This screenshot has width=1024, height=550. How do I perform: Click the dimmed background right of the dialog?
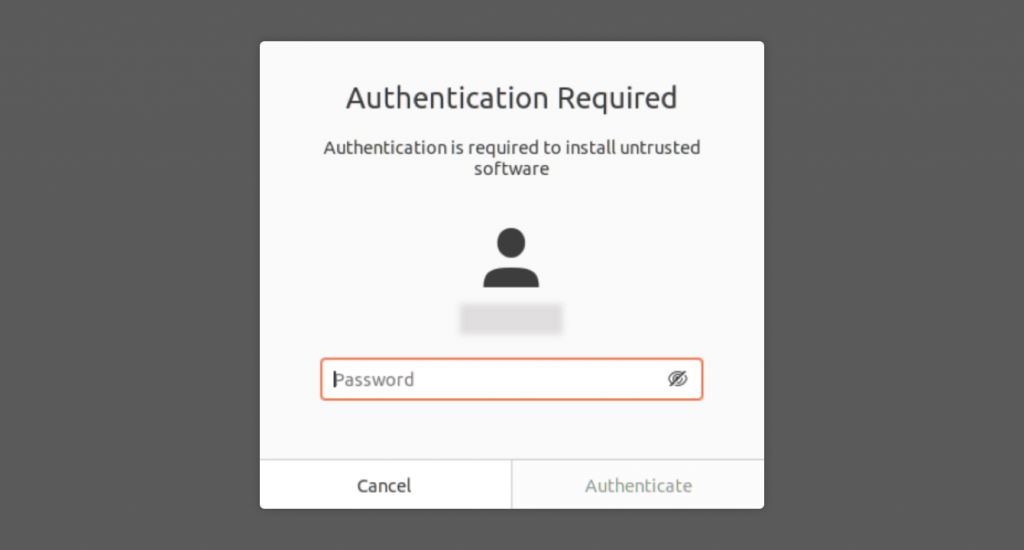(x=893, y=275)
